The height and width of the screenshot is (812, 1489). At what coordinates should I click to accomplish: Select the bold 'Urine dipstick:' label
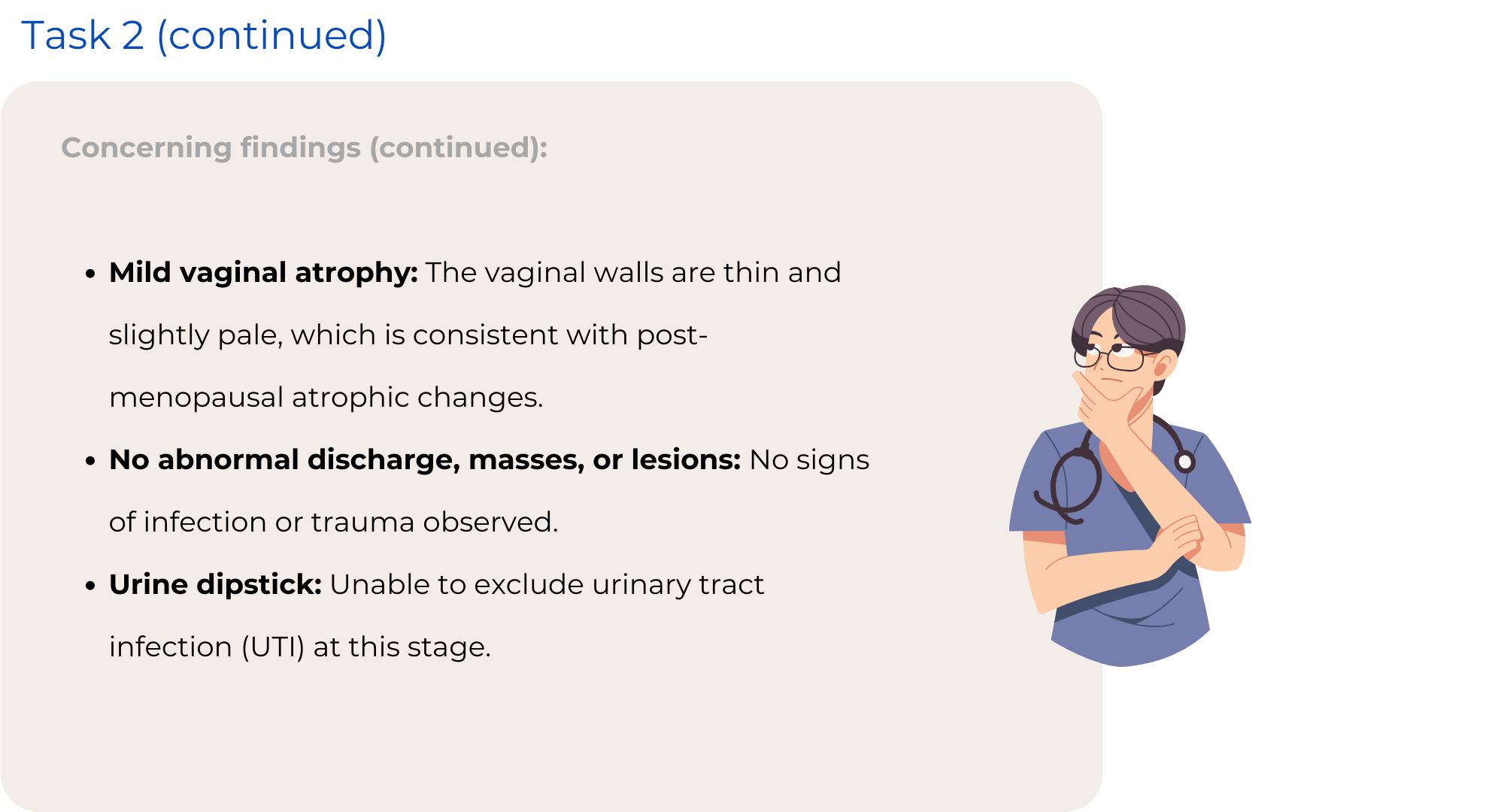click(215, 584)
